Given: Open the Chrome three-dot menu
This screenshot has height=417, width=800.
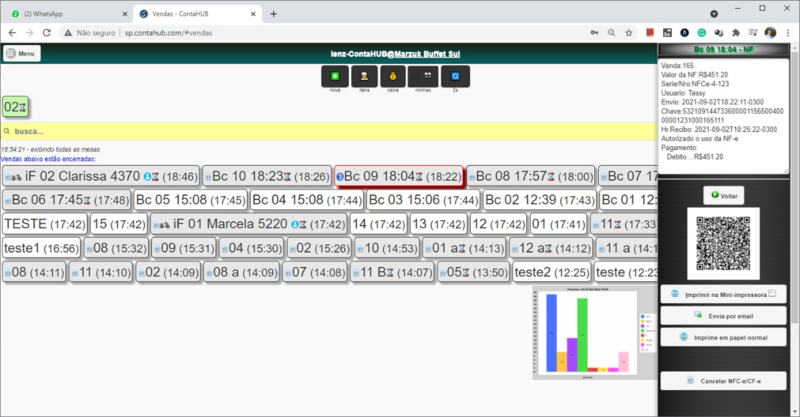Looking at the screenshot, I should 788,33.
